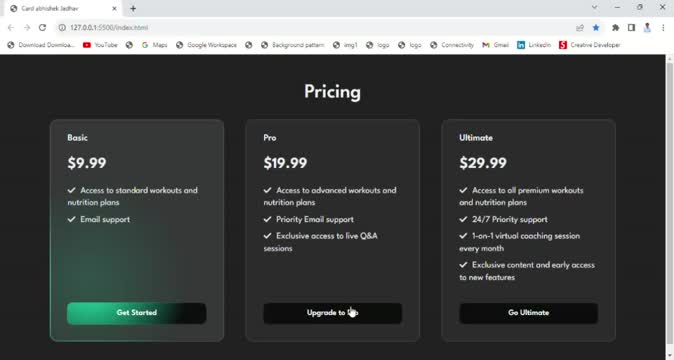Open the Chrome profile avatar

point(647,27)
